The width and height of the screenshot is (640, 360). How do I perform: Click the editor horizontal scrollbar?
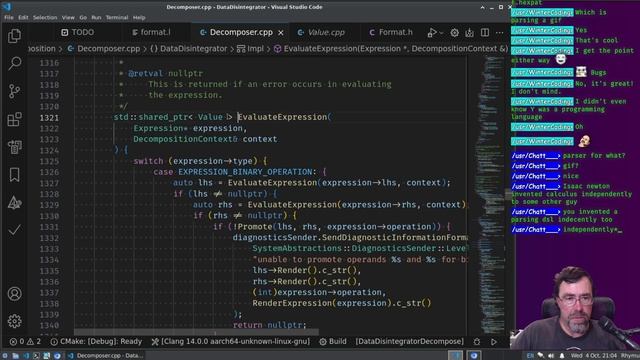pyautogui.click(x=196, y=333)
